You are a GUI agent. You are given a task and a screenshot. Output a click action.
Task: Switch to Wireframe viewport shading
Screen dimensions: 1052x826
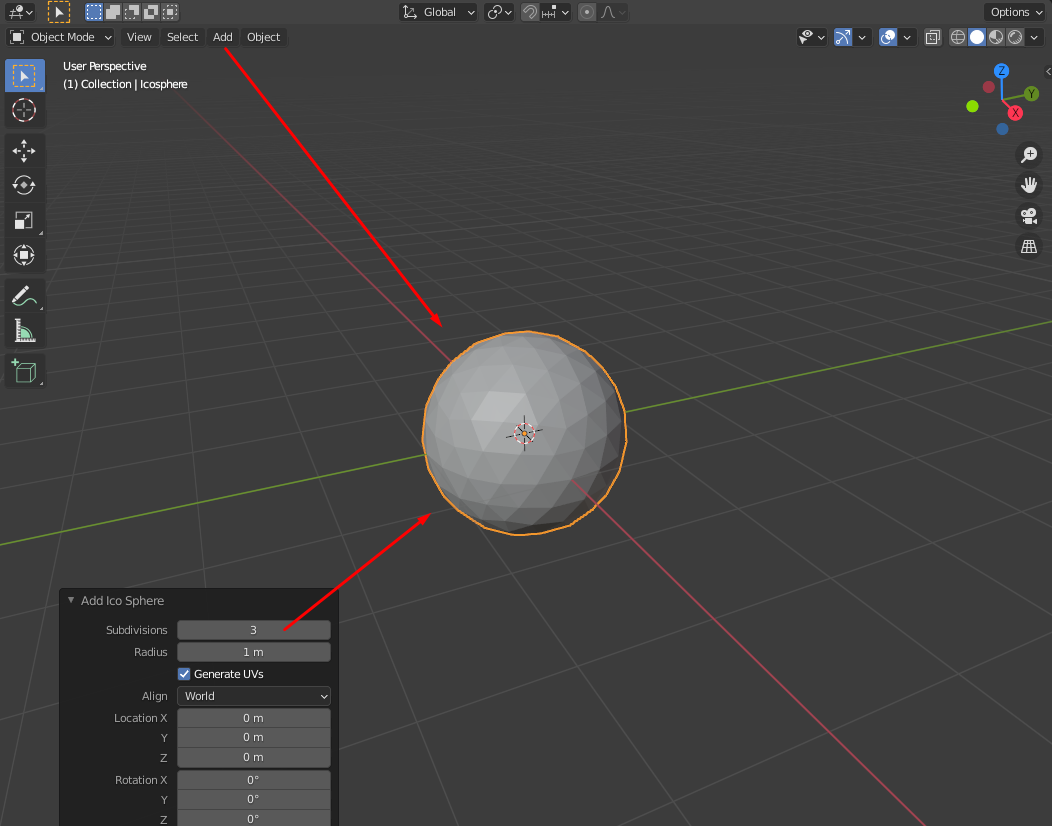tap(958, 38)
